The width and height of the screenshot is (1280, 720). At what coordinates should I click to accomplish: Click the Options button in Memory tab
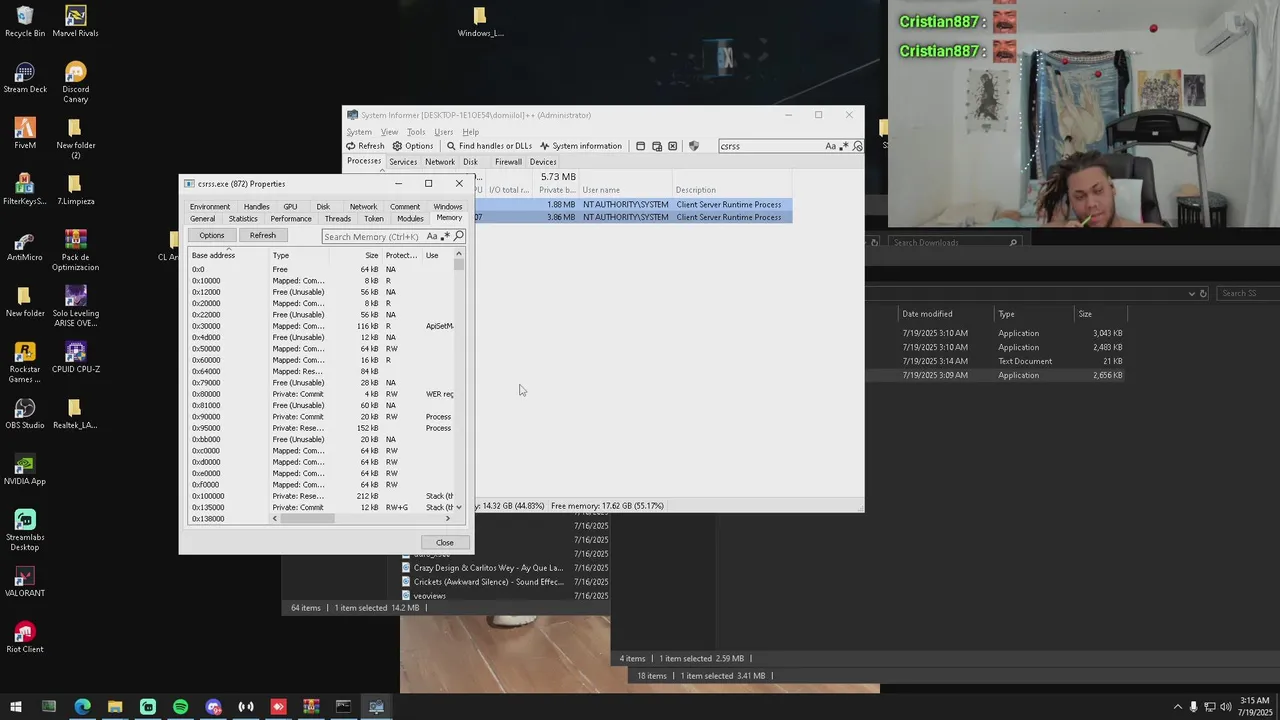211,236
